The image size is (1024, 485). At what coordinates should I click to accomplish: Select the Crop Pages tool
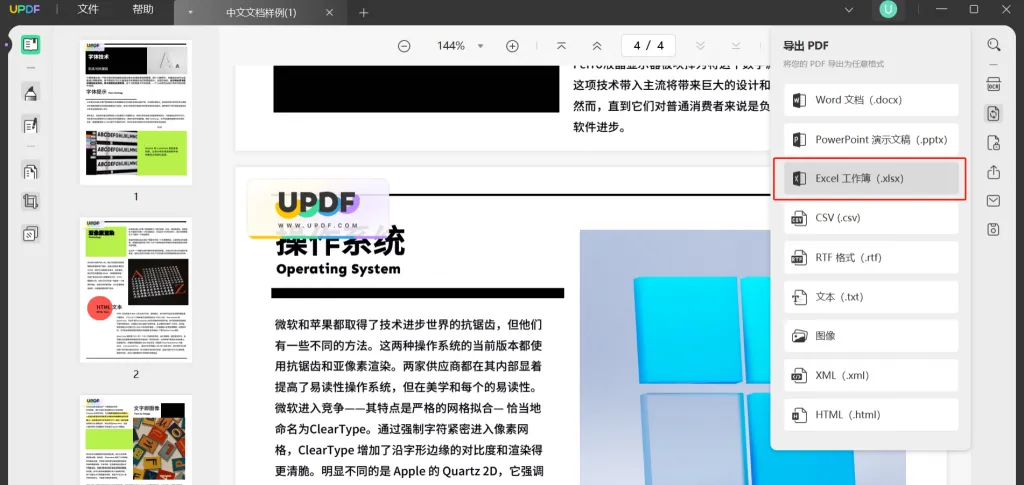[30, 201]
